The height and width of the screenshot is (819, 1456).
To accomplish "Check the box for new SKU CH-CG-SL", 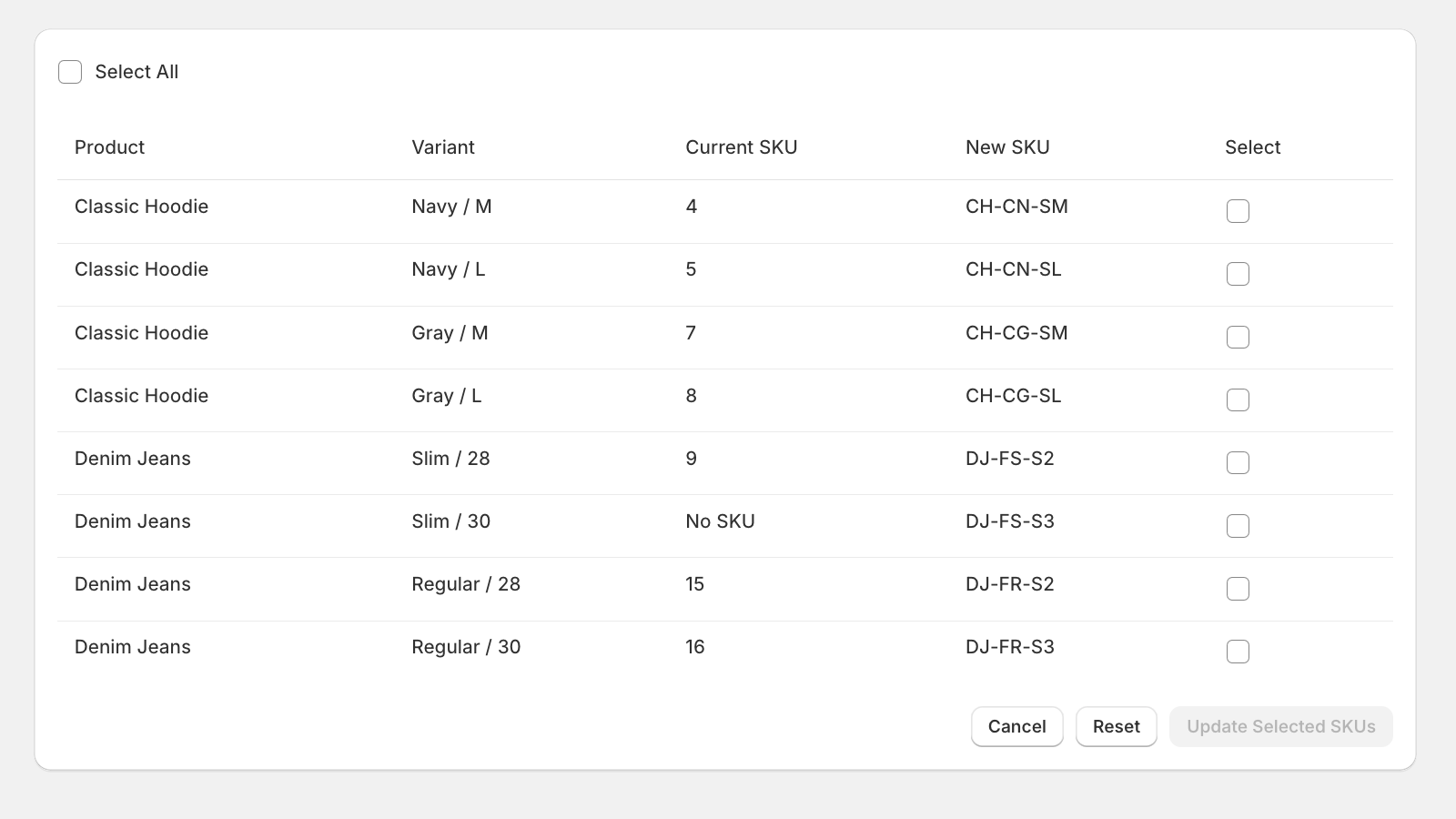I will [x=1238, y=399].
